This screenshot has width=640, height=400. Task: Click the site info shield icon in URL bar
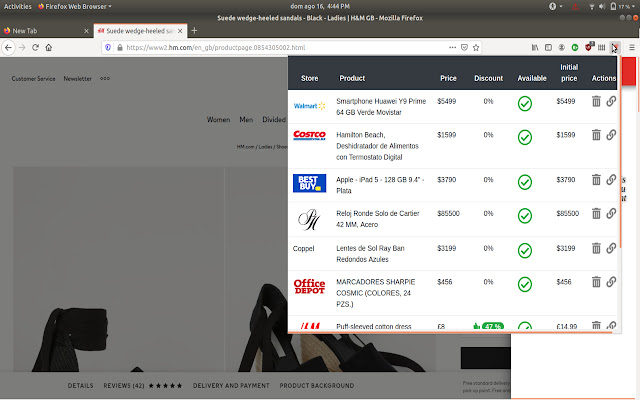click(108, 47)
